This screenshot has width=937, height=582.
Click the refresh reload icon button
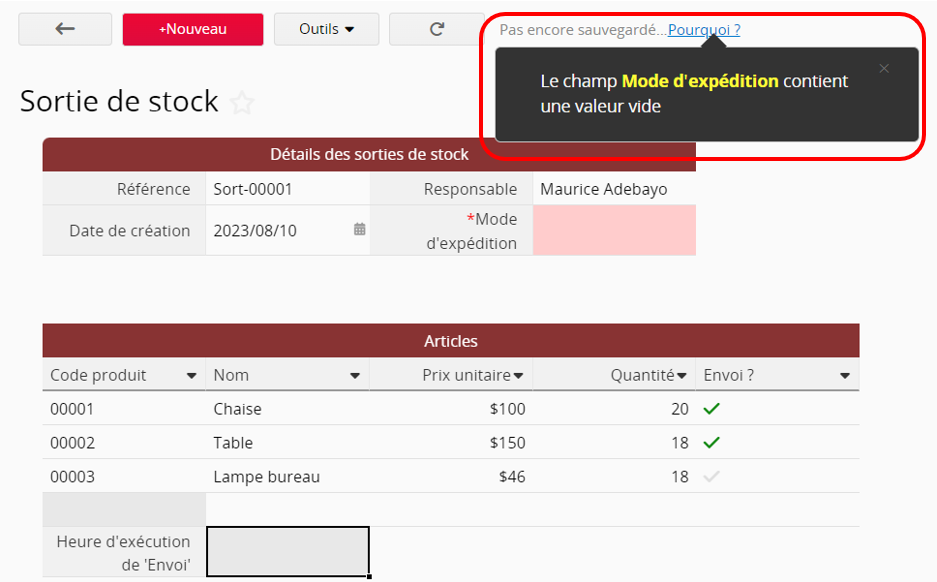tap(436, 29)
